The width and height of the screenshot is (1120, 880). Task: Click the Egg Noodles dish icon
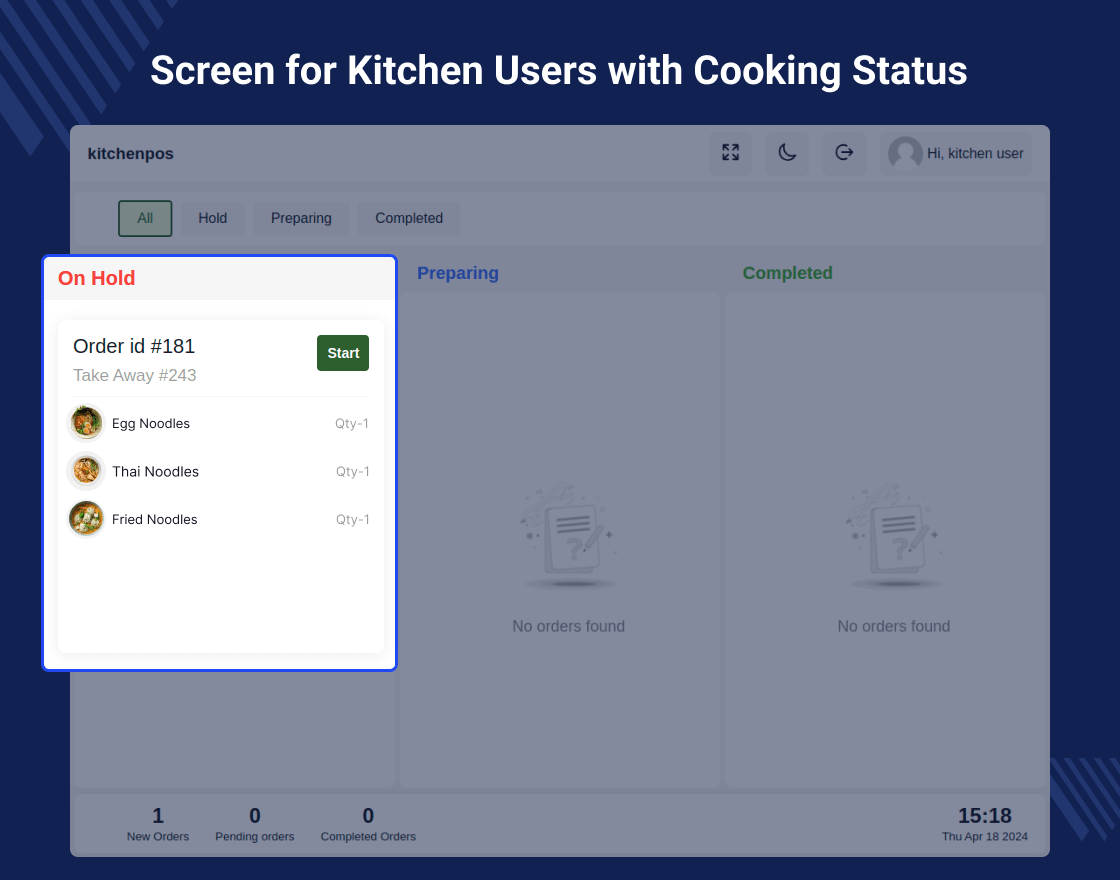(86, 422)
